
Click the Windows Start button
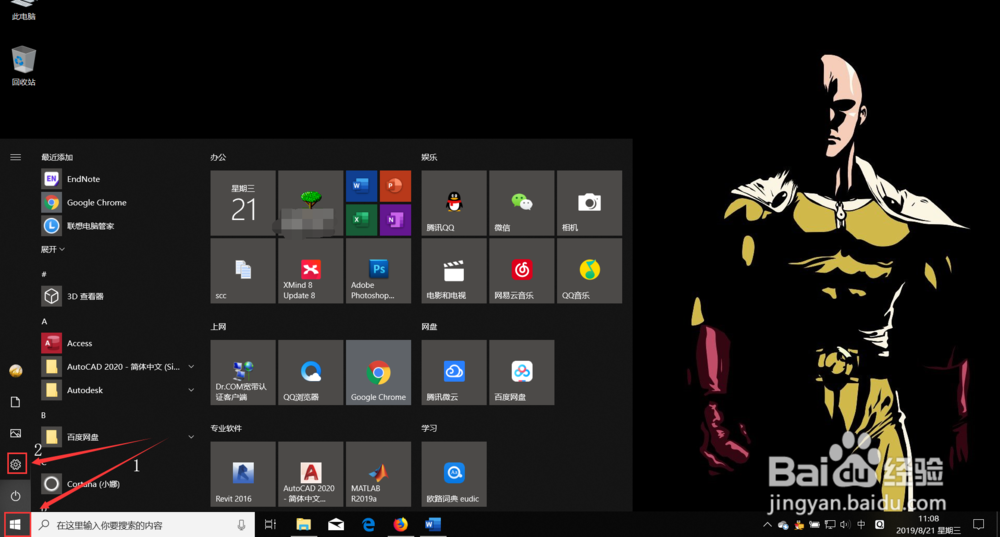(x=16, y=524)
